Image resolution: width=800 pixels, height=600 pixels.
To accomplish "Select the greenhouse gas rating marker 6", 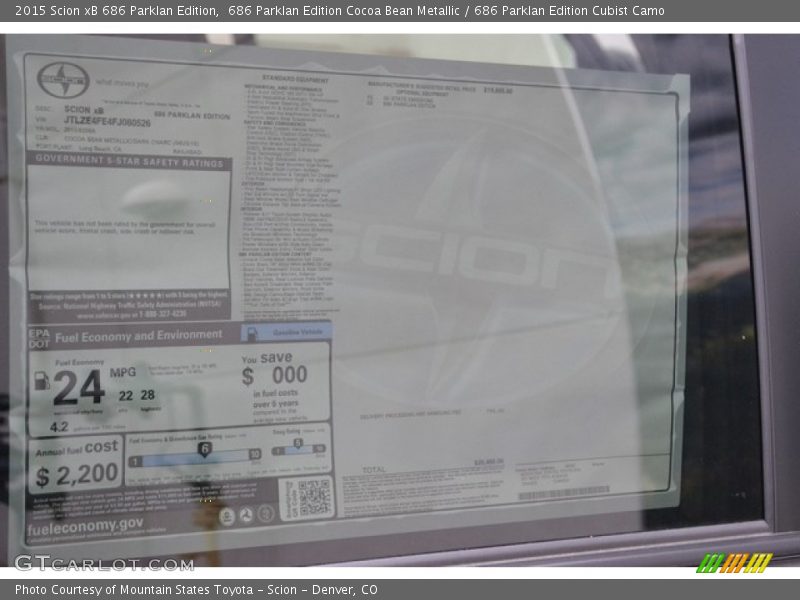I will 204,449.
